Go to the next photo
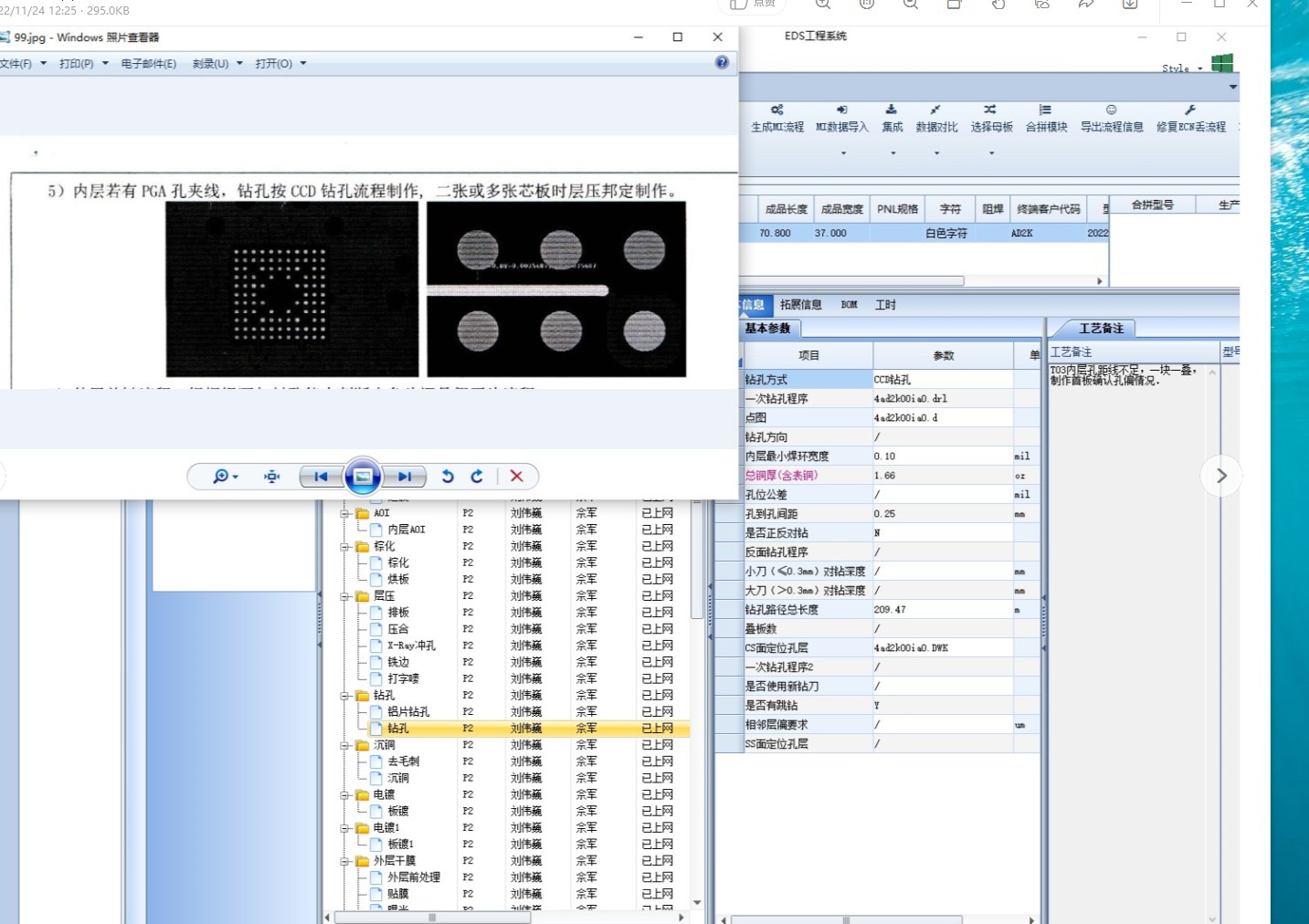The height and width of the screenshot is (924, 1309). pyautogui.click(x=405, y=476)
